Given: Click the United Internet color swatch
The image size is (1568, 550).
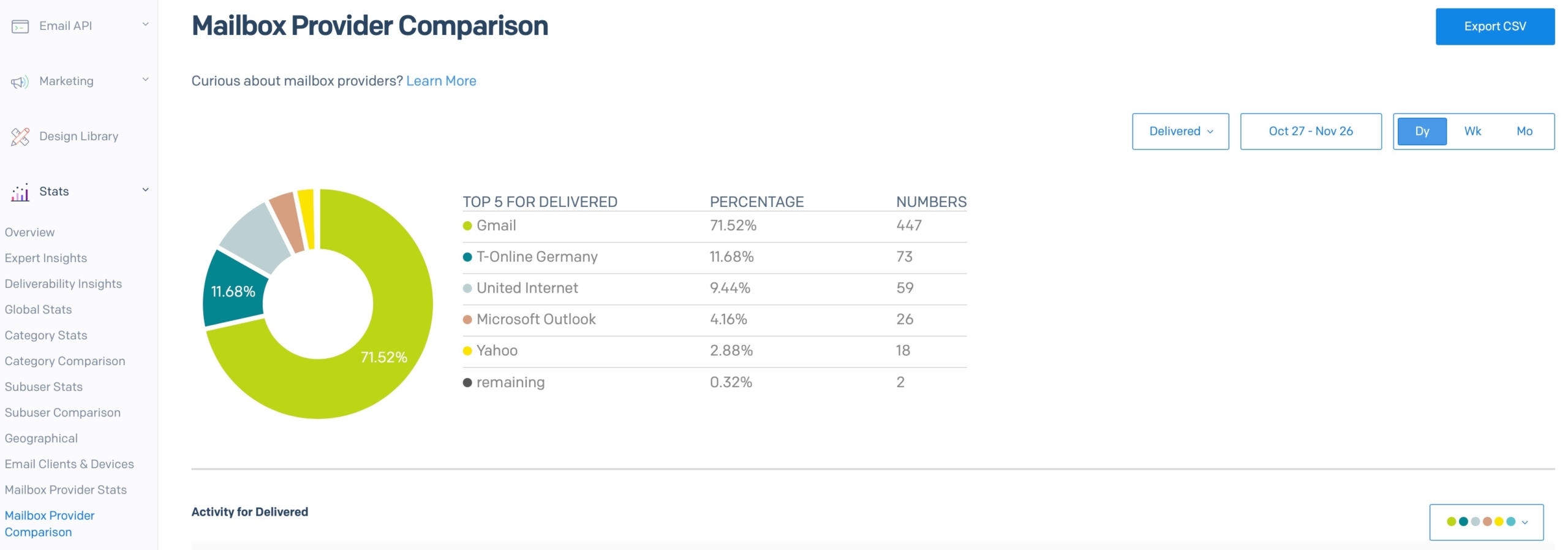Looking at the screenshot, I should tap(467, 288).
